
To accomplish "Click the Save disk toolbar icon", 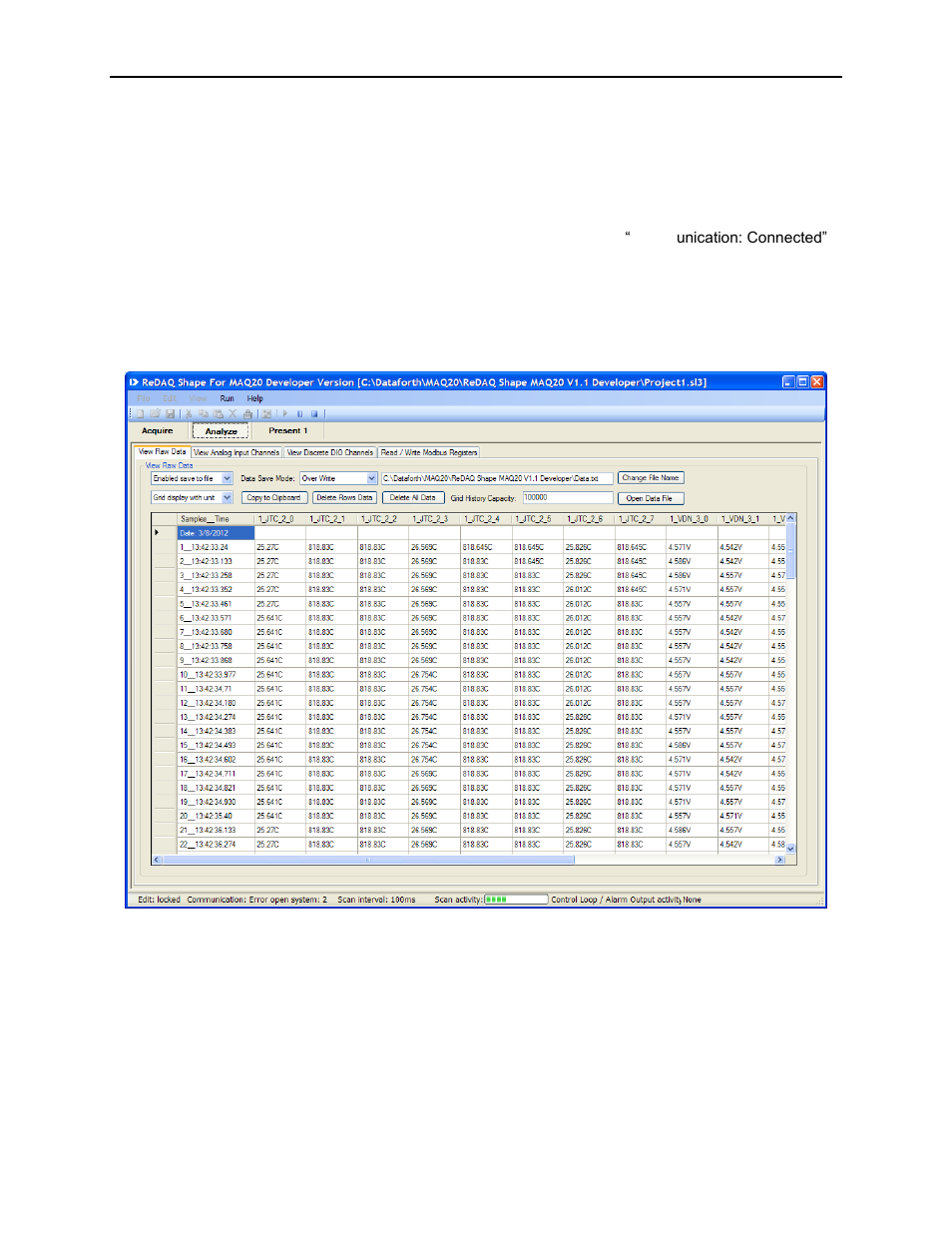I will pos(171,413).
